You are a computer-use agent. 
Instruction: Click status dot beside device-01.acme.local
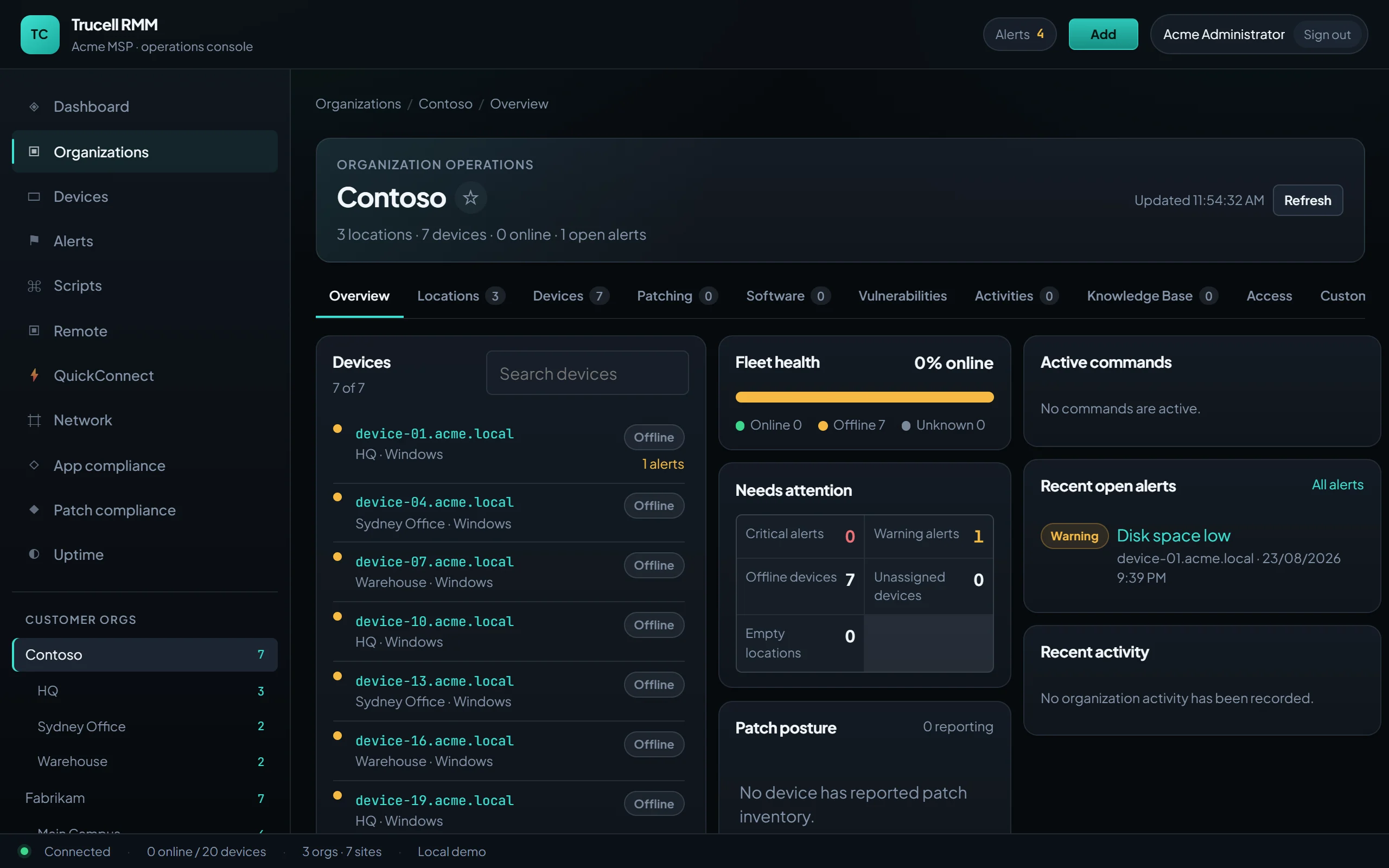337,429
